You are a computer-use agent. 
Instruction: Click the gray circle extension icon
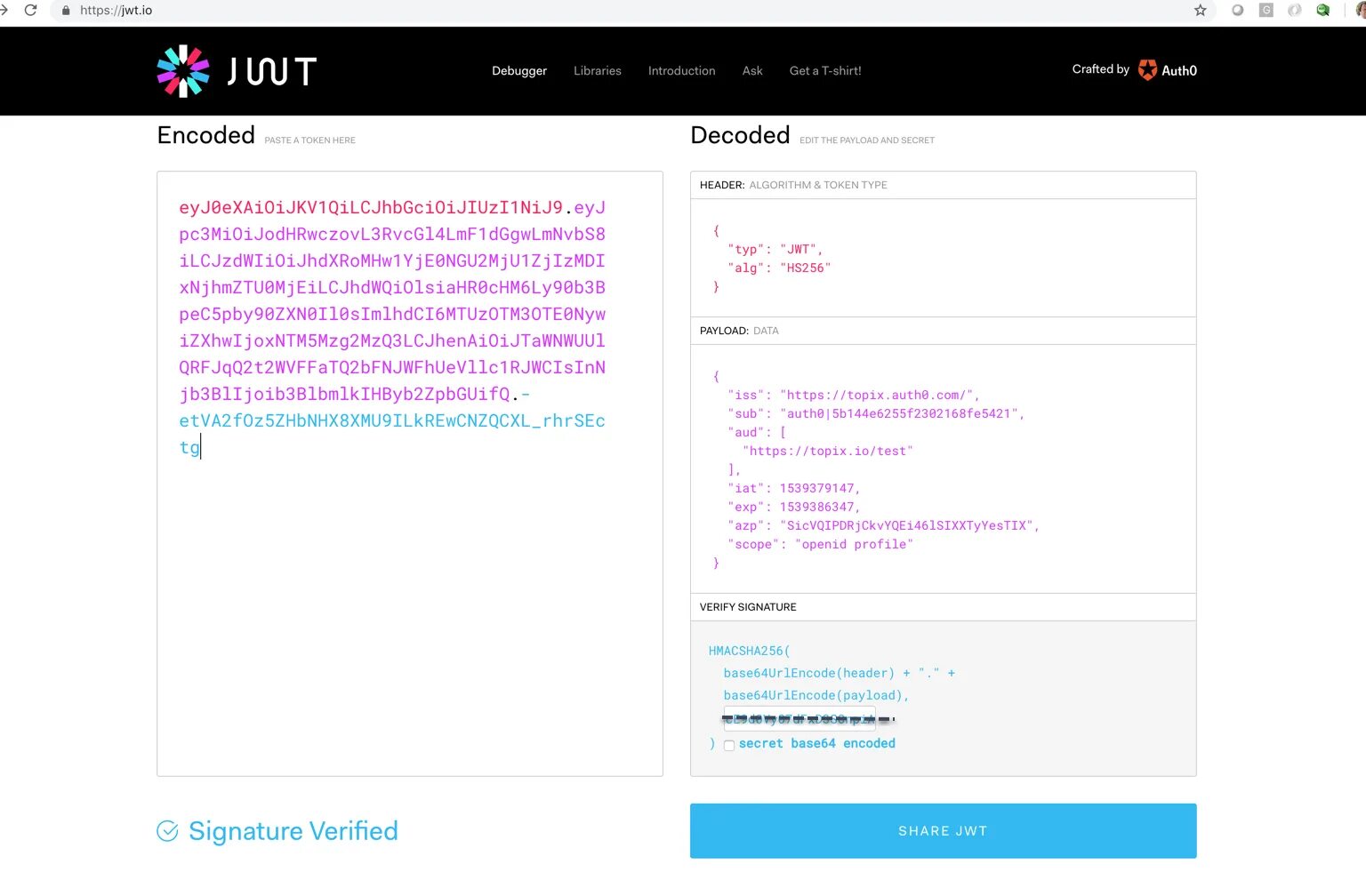[1237, 11]
